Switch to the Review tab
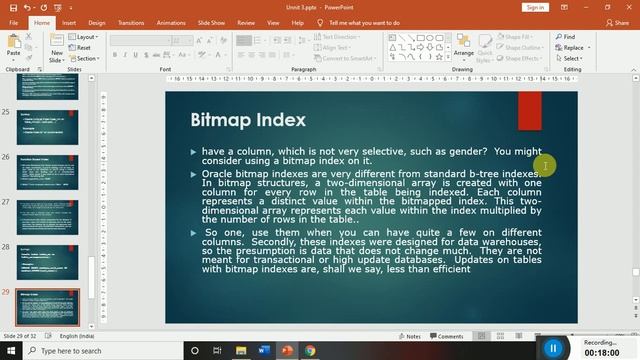Screen dimensions: 640x360 (246, 23)
